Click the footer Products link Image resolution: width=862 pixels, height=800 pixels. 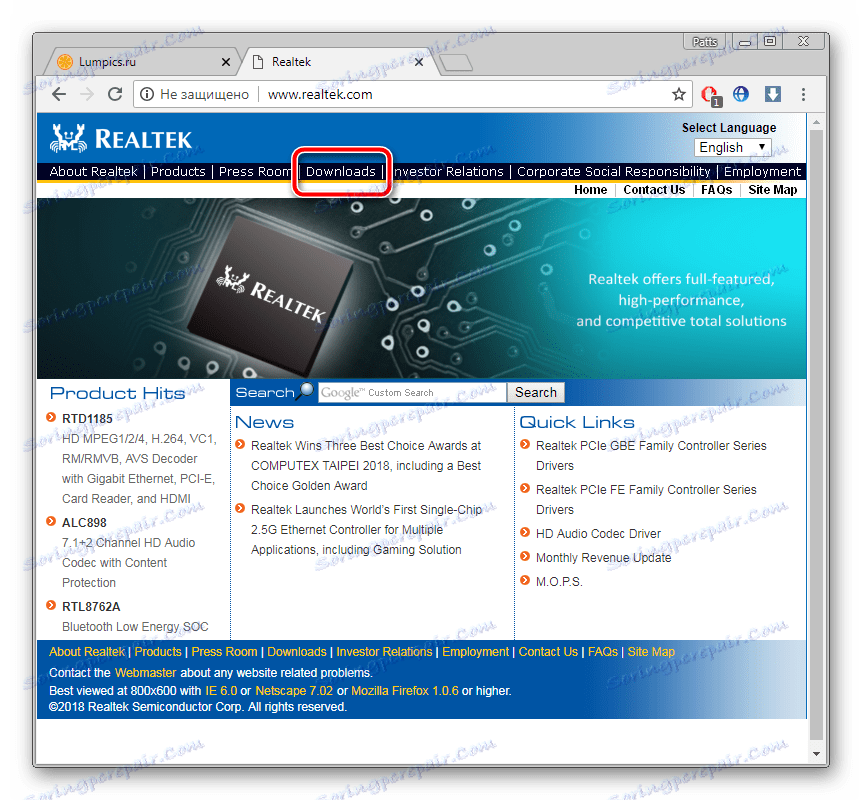point(158,652)
